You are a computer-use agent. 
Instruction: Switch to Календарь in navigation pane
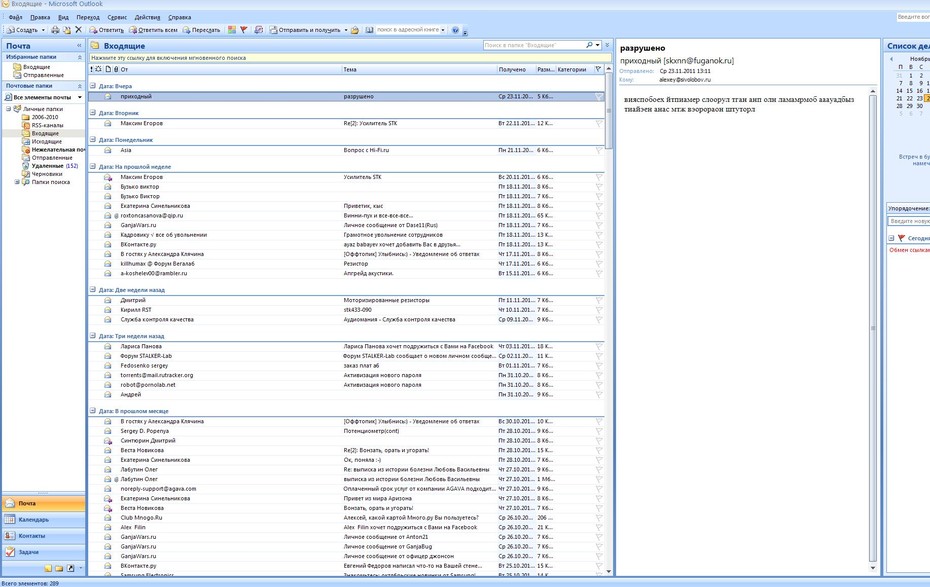pyautogui.click(x=43, y=519)
